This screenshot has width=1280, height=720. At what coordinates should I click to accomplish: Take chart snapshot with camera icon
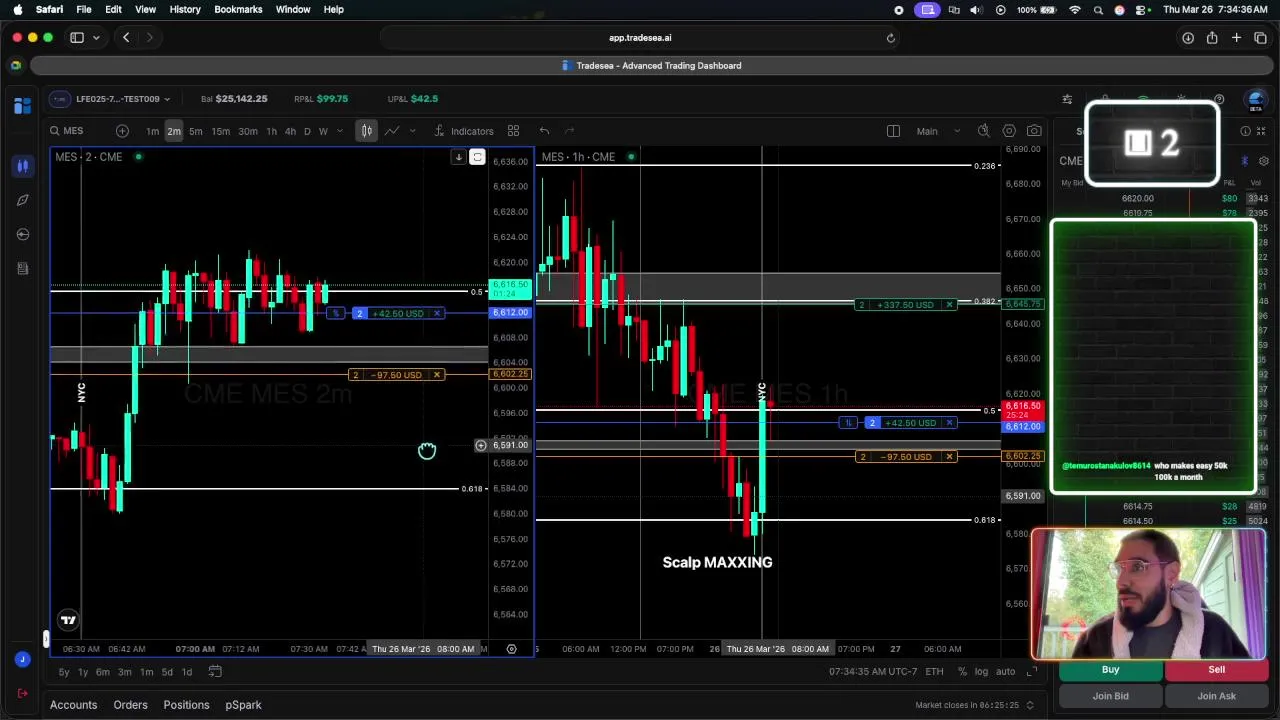[1034, 131]
